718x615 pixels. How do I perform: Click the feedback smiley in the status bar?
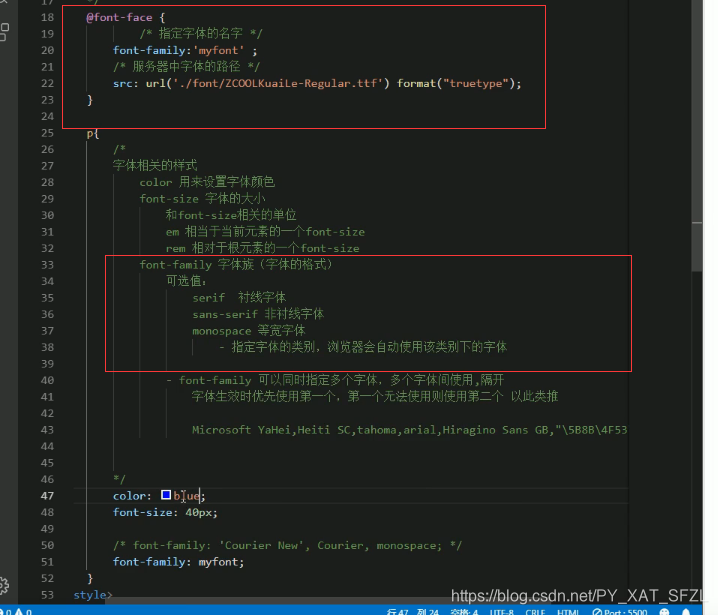[664, 612]
